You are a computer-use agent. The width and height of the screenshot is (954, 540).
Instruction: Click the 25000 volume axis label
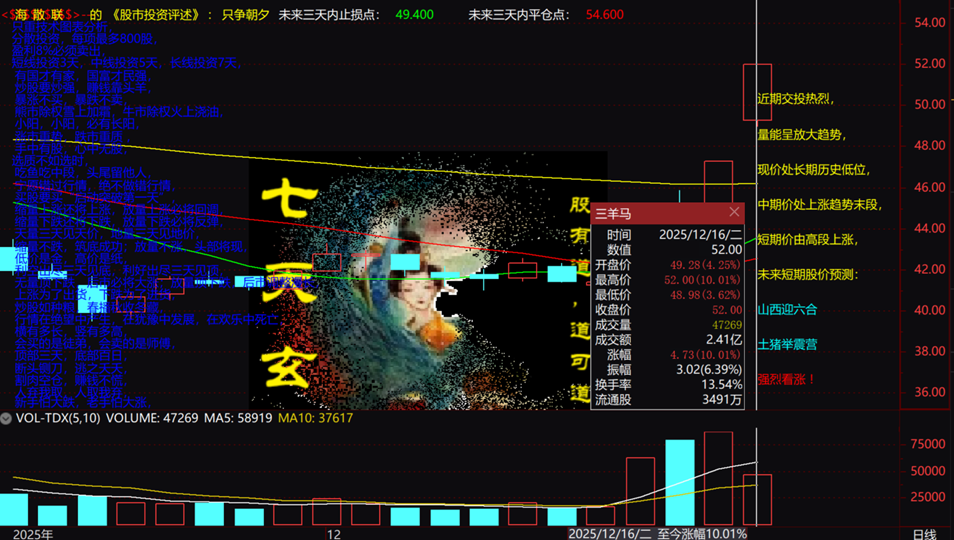928,496
